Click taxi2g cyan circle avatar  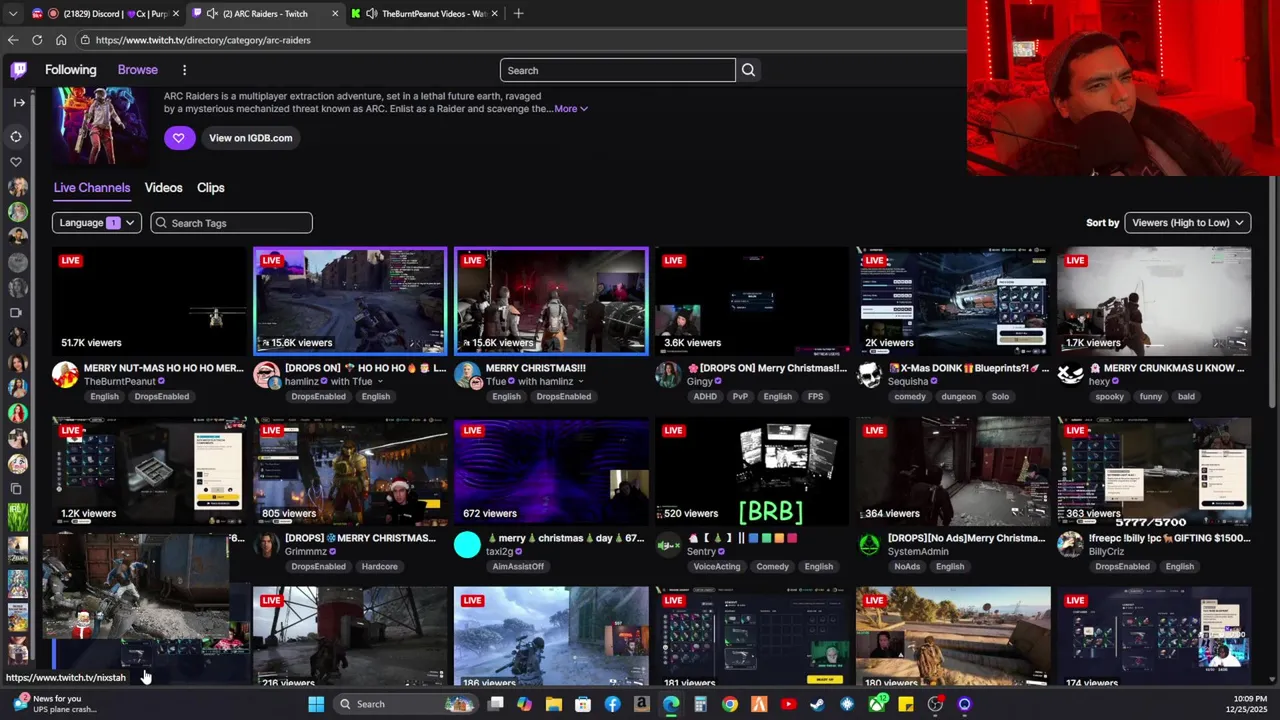pos(467,545)
